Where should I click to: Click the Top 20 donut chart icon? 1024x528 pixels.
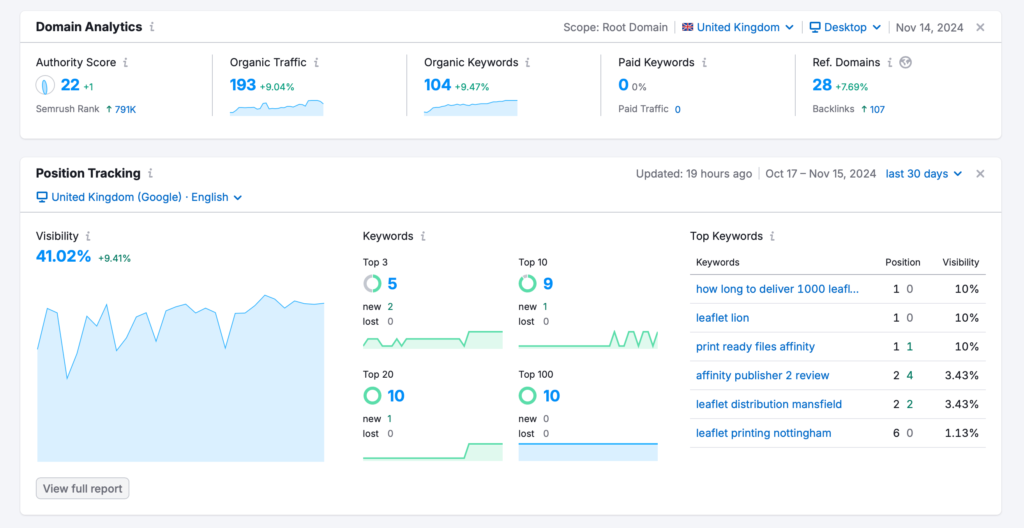coord(372,396)
